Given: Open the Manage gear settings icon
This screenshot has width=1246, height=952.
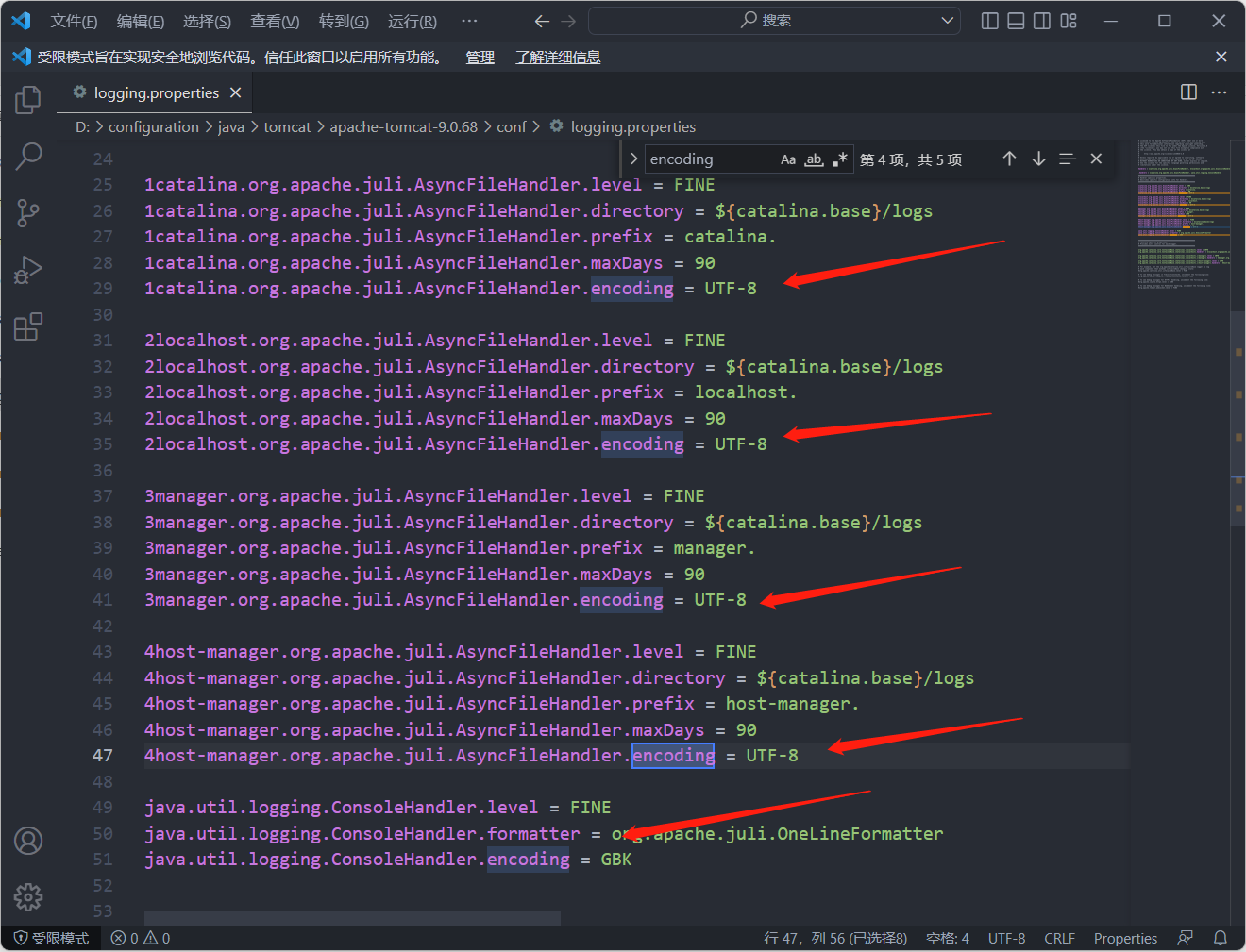Looking at the screenshot, I should [28, 896].
